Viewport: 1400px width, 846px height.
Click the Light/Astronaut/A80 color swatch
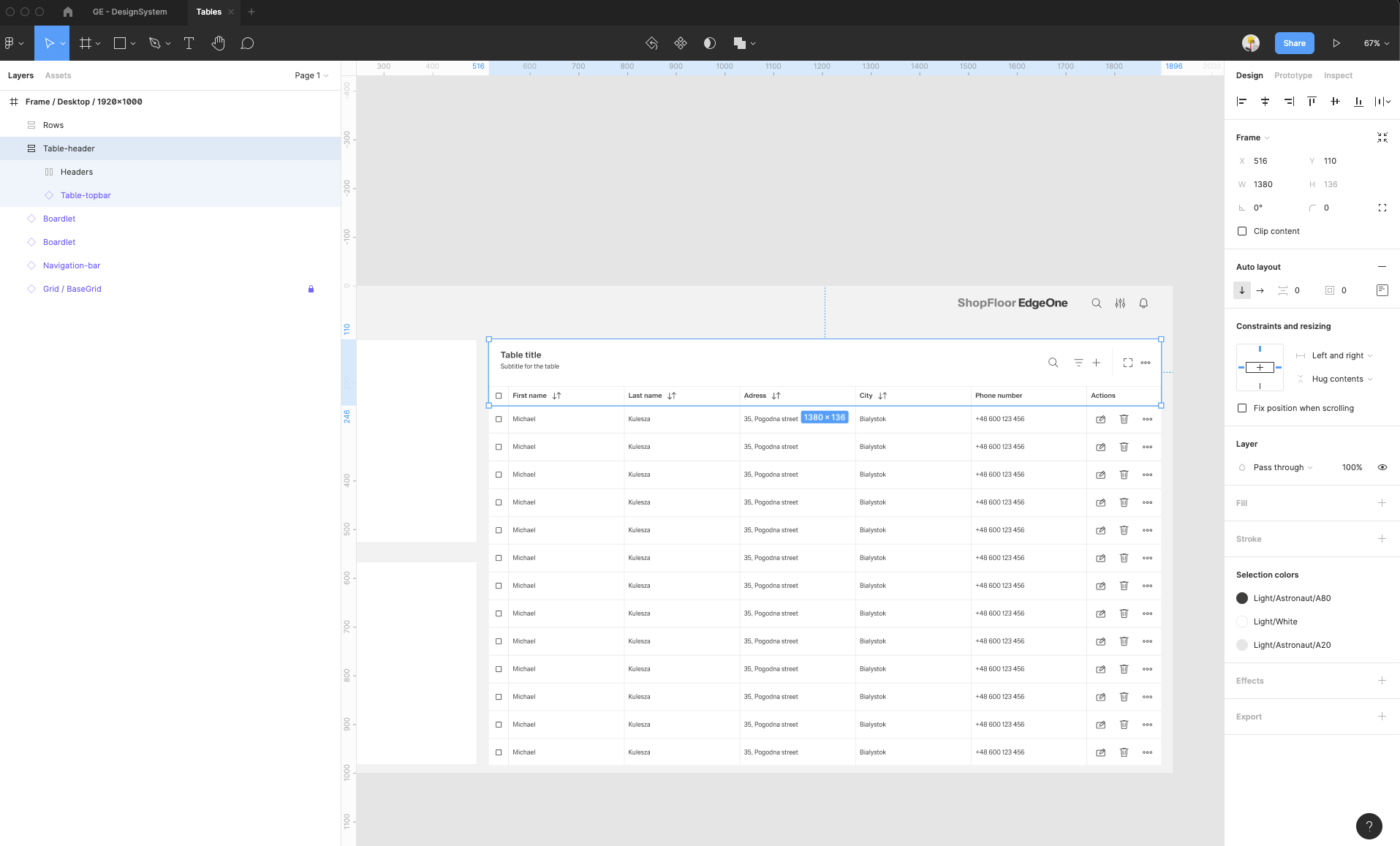(1242, 598)
